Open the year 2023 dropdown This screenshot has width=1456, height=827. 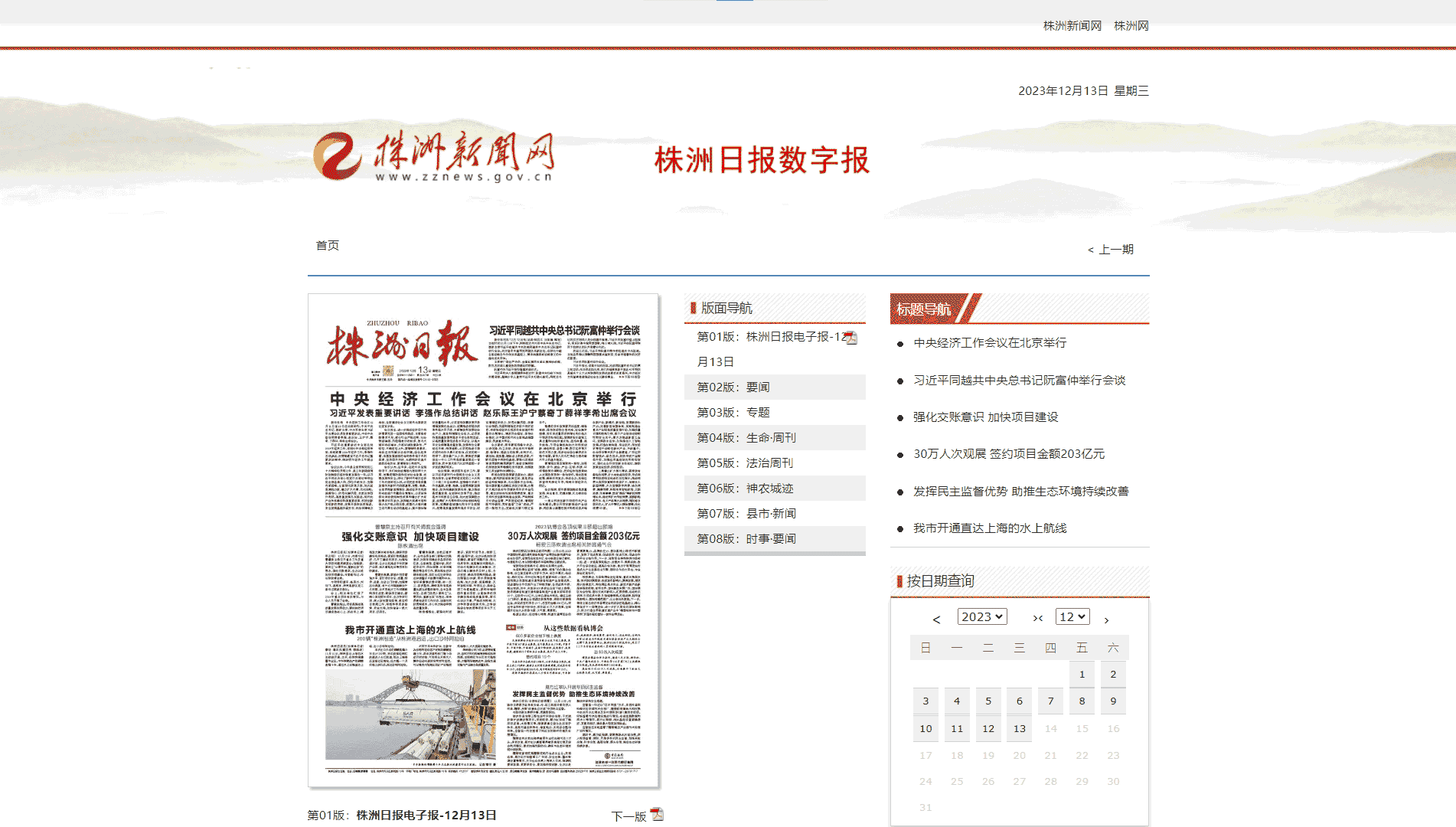(982, 616)
